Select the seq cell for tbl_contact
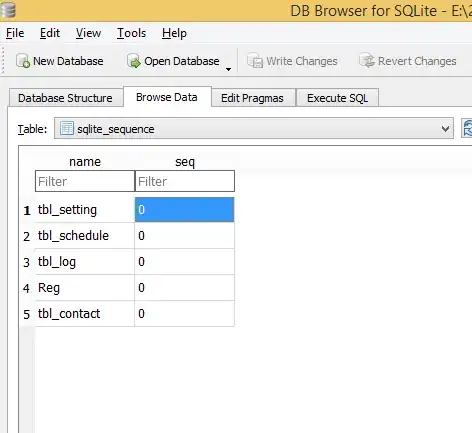This screenshot has width=472, height=433. tap(184, 313)
